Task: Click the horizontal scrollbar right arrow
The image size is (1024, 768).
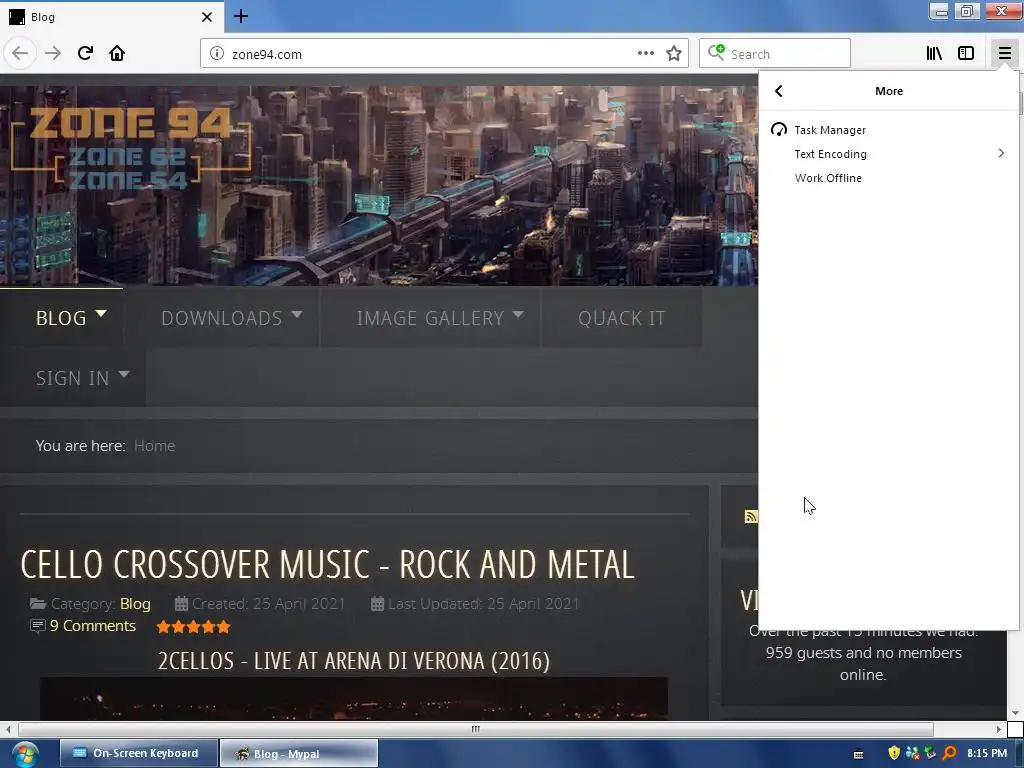Action: point(999,729)
